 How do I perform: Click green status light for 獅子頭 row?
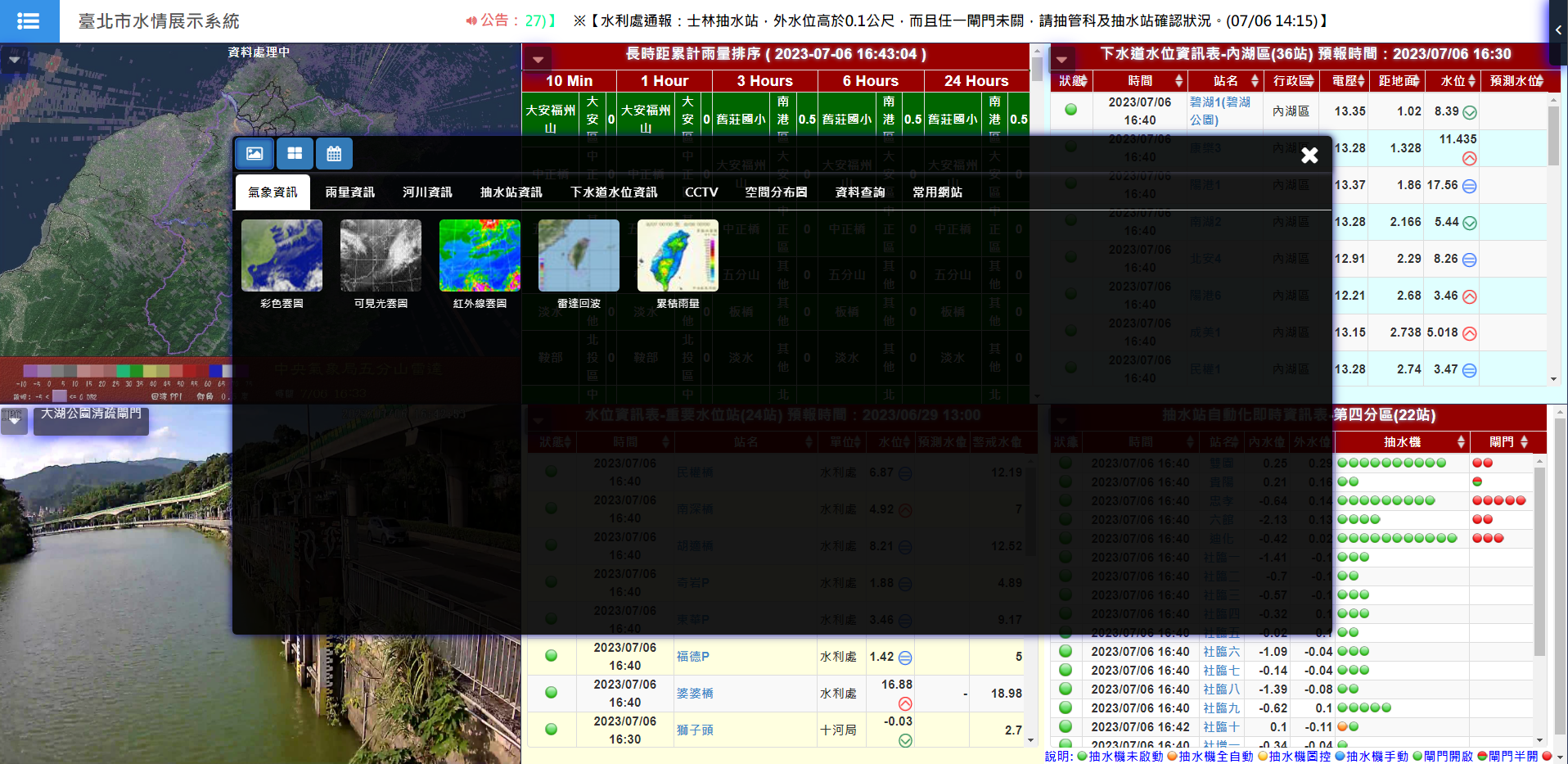pyautogui.click(x=551, y=730)
